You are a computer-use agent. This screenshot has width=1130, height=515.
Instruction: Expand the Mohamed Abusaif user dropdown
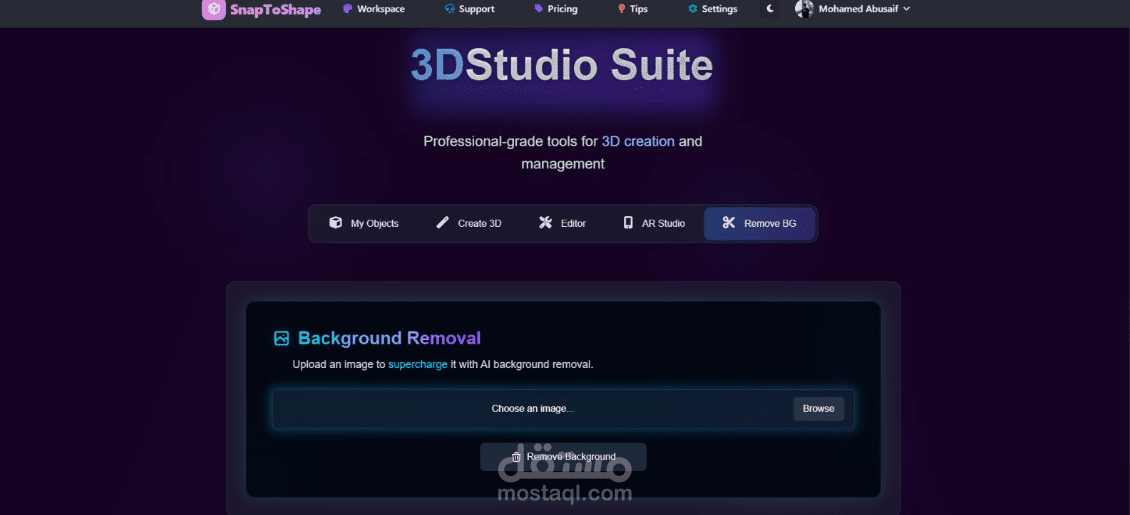864,9
